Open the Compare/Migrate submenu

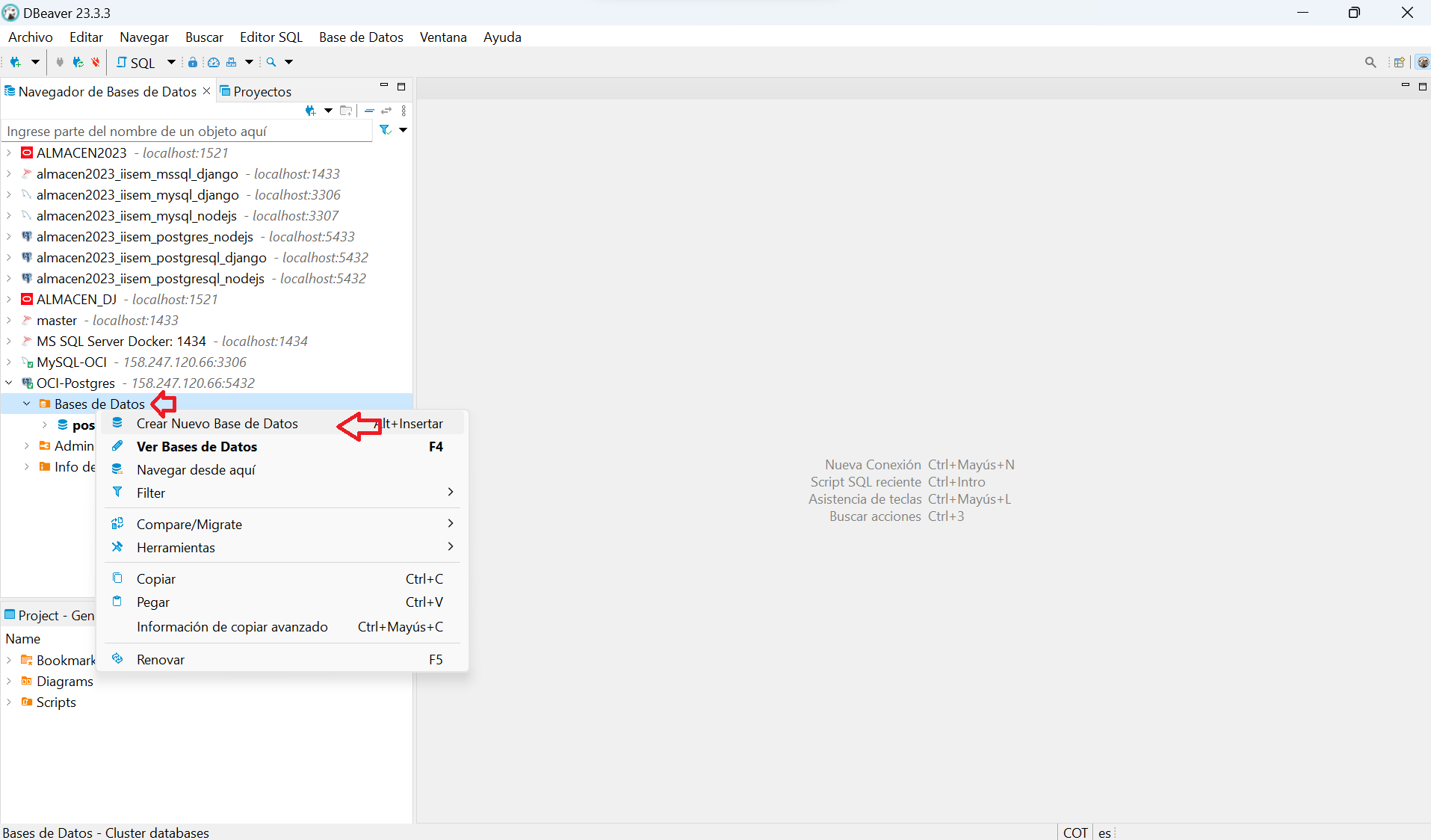click(282, 524)
